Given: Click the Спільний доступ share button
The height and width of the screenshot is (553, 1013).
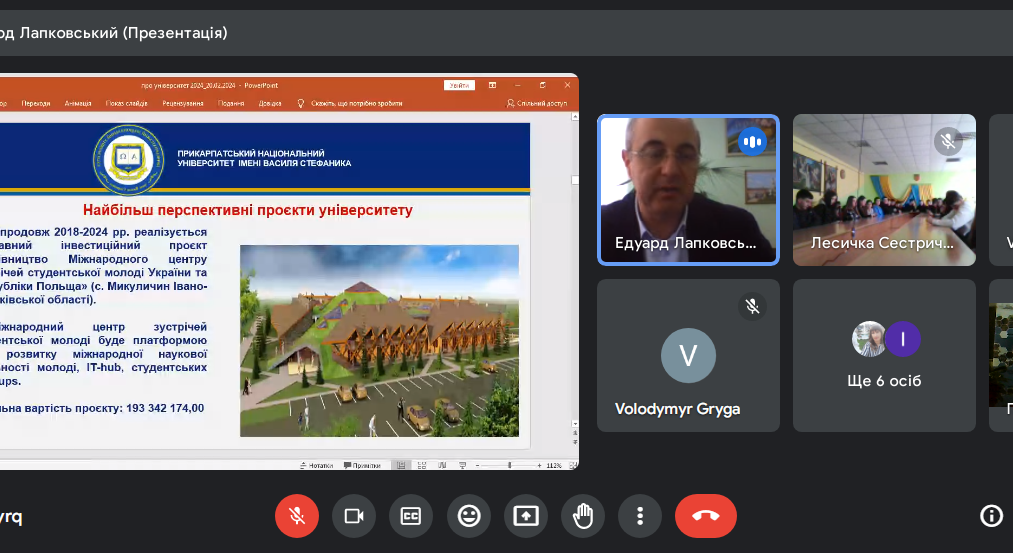Looking at the screenshot, I should (x=538, y=103).
